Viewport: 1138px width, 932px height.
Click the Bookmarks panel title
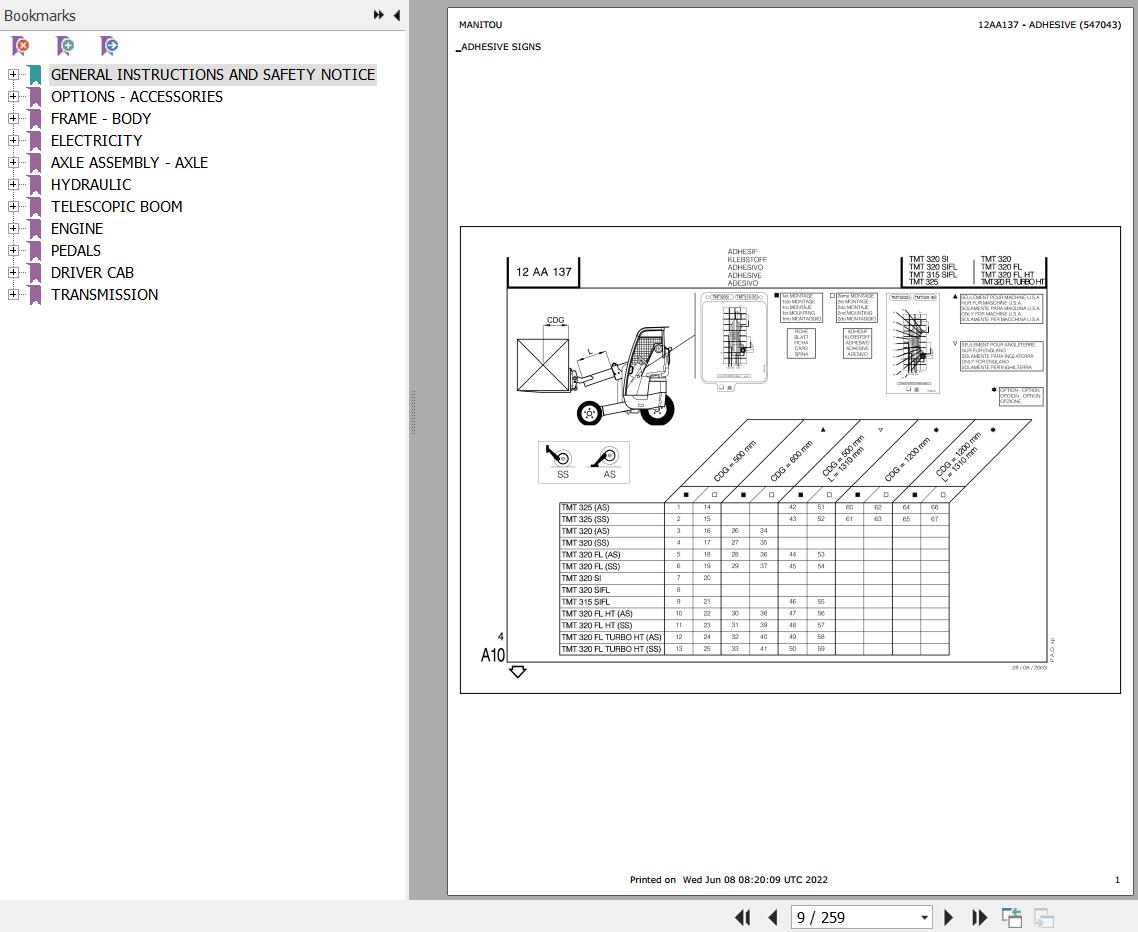pyautogui.click(x=40, y=15)
